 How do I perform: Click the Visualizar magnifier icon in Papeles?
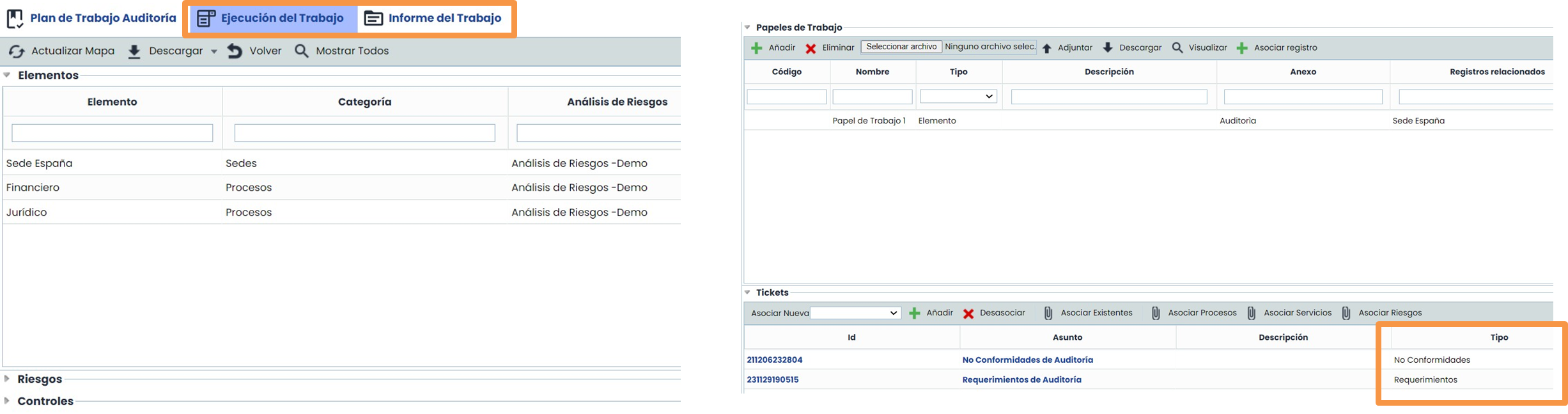point(1177,48)
